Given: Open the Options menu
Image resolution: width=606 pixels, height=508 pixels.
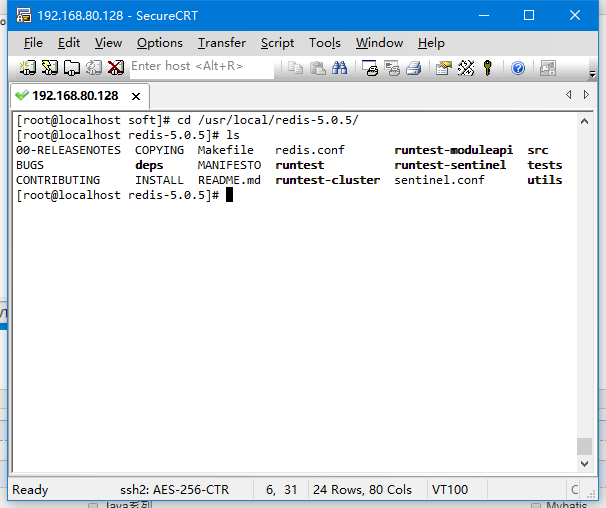Looking at the screenshot, I should [160, 43].
